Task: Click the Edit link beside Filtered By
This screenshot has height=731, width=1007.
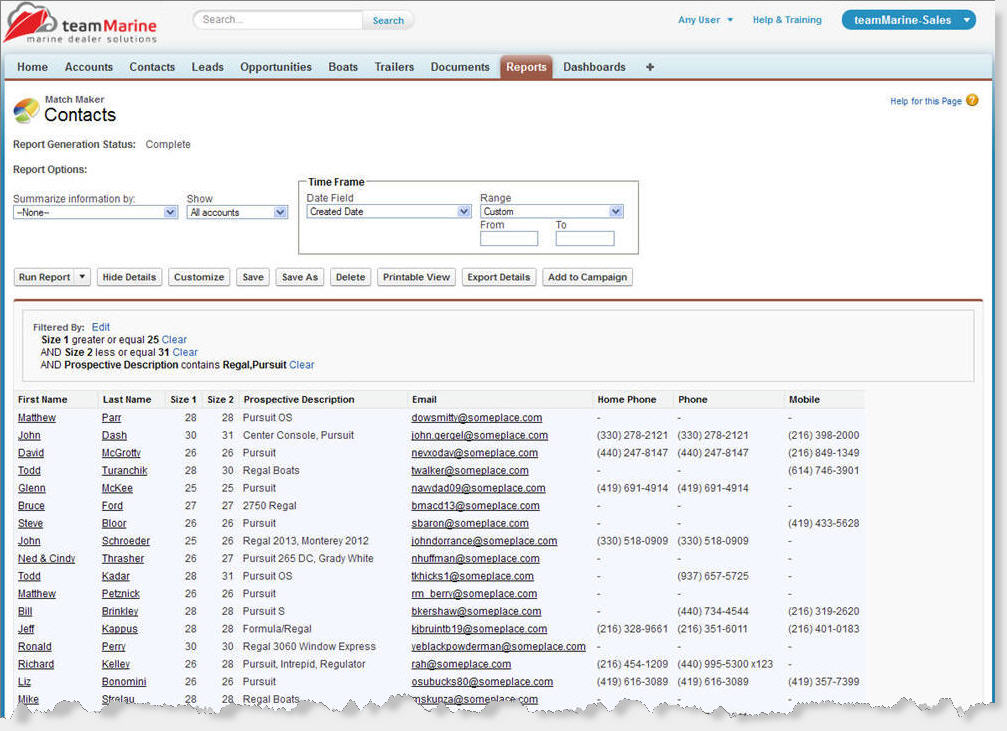Action: [101, 327]
